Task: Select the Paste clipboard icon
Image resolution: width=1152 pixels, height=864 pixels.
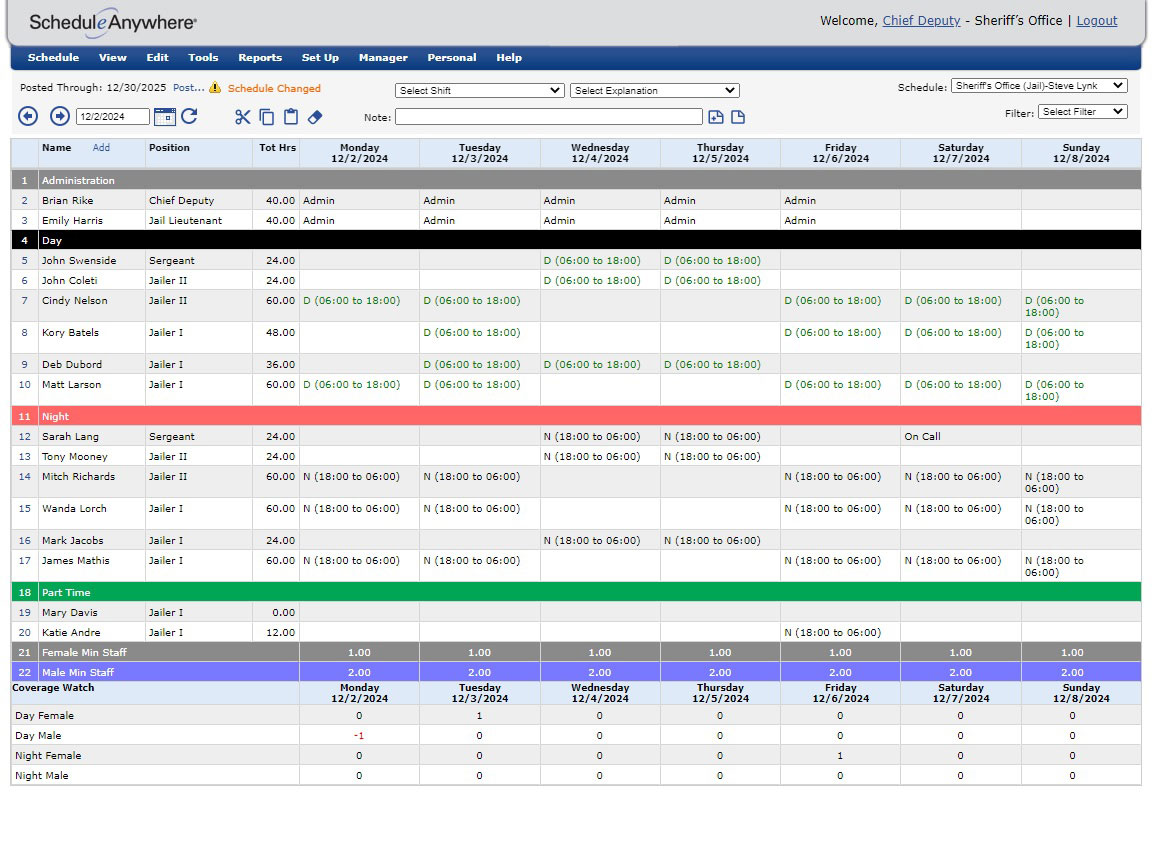Action: pos(291,117)
